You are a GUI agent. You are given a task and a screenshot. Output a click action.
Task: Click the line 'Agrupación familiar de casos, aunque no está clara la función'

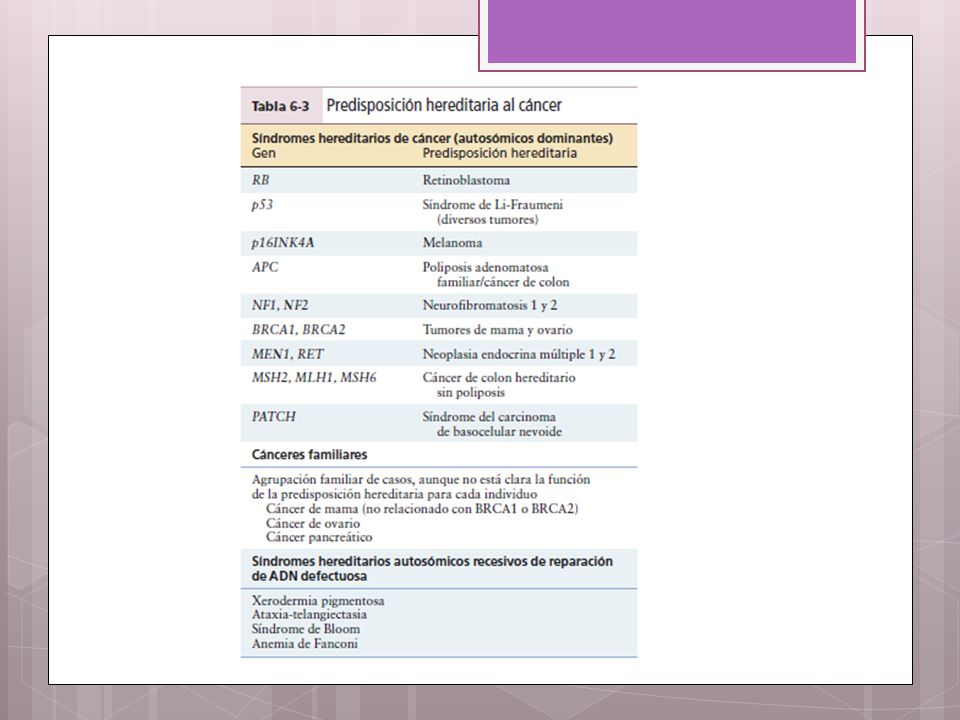421,479
